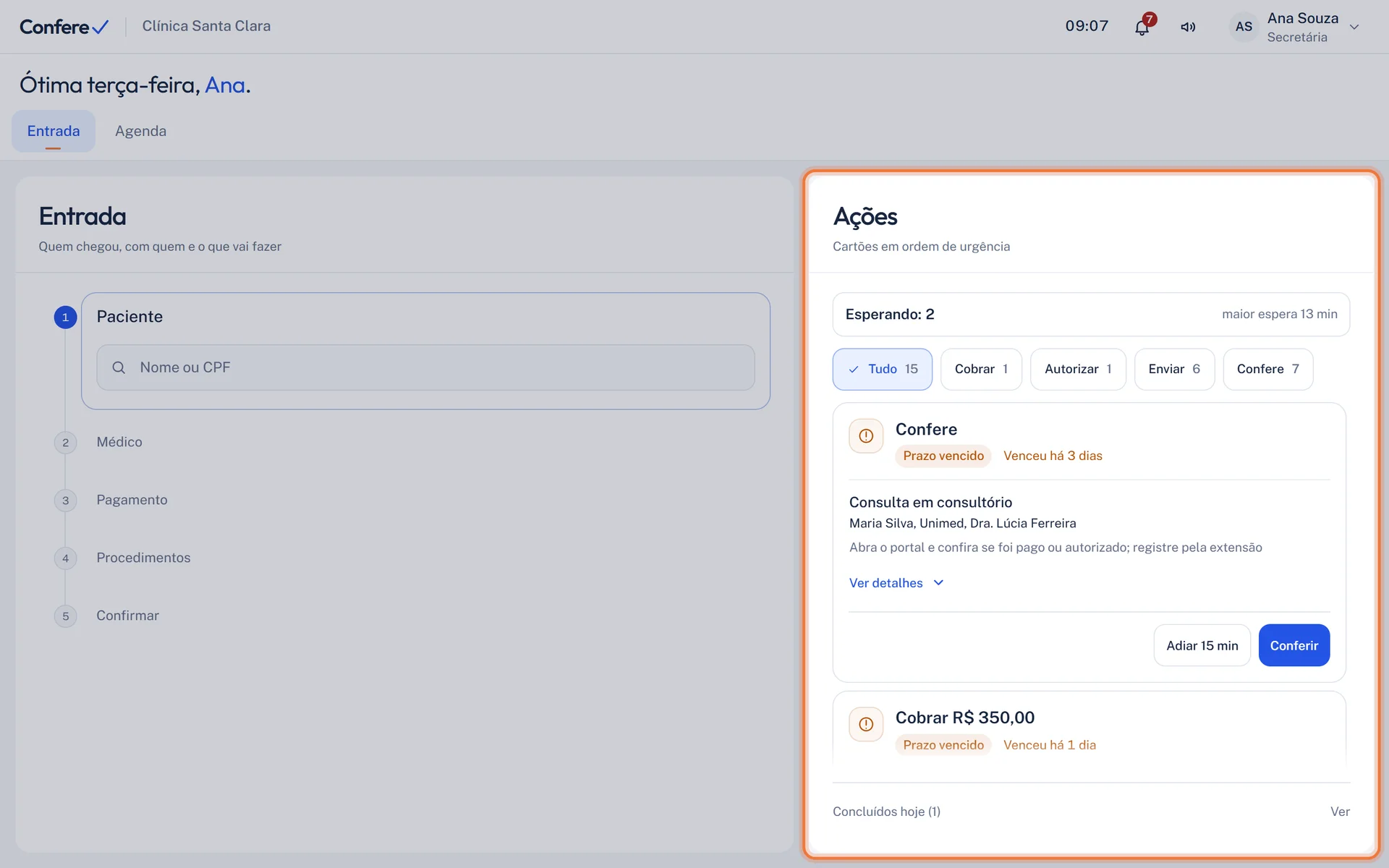Click the Cobrar R$ 350,00 card title
This screenshot has height=868, width=1389.
point(964,718)
